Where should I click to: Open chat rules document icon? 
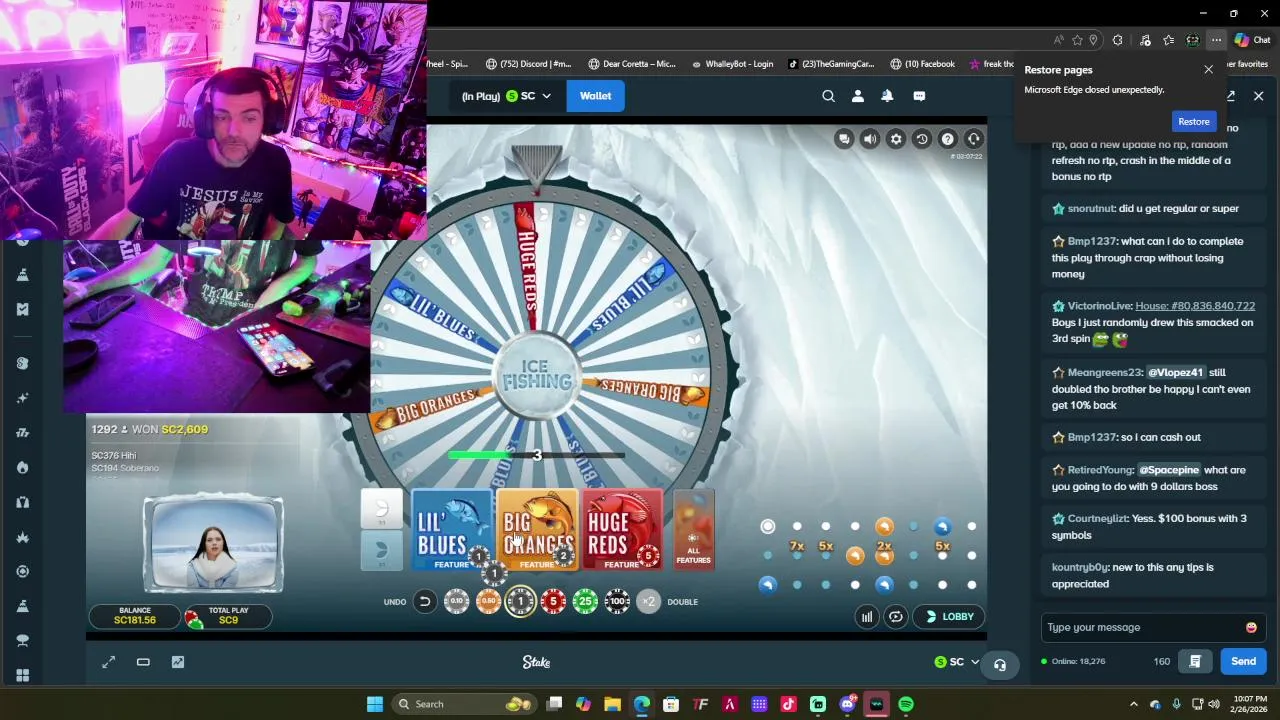[1195, 661]
